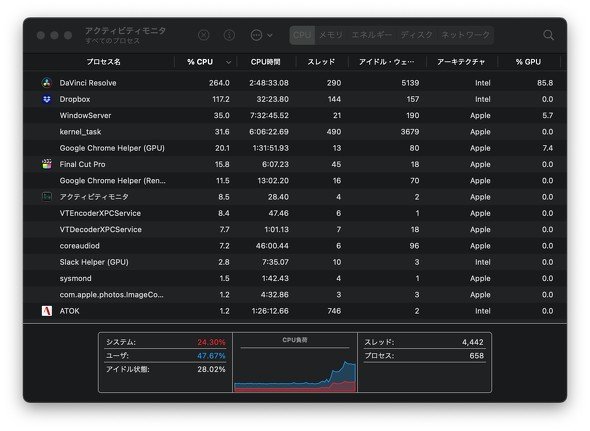590x431 pixels.
Task: Select the sysmond process row
Action: 295,279
